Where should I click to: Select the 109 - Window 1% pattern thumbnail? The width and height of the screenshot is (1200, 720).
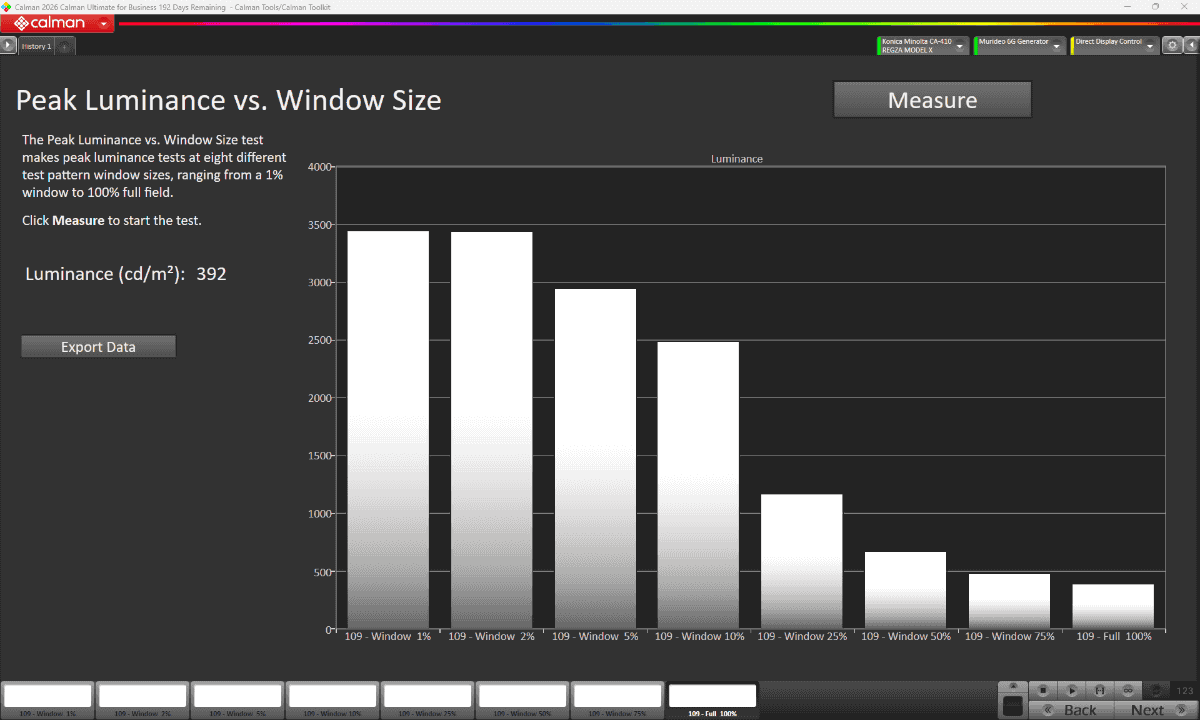(47, 700)
